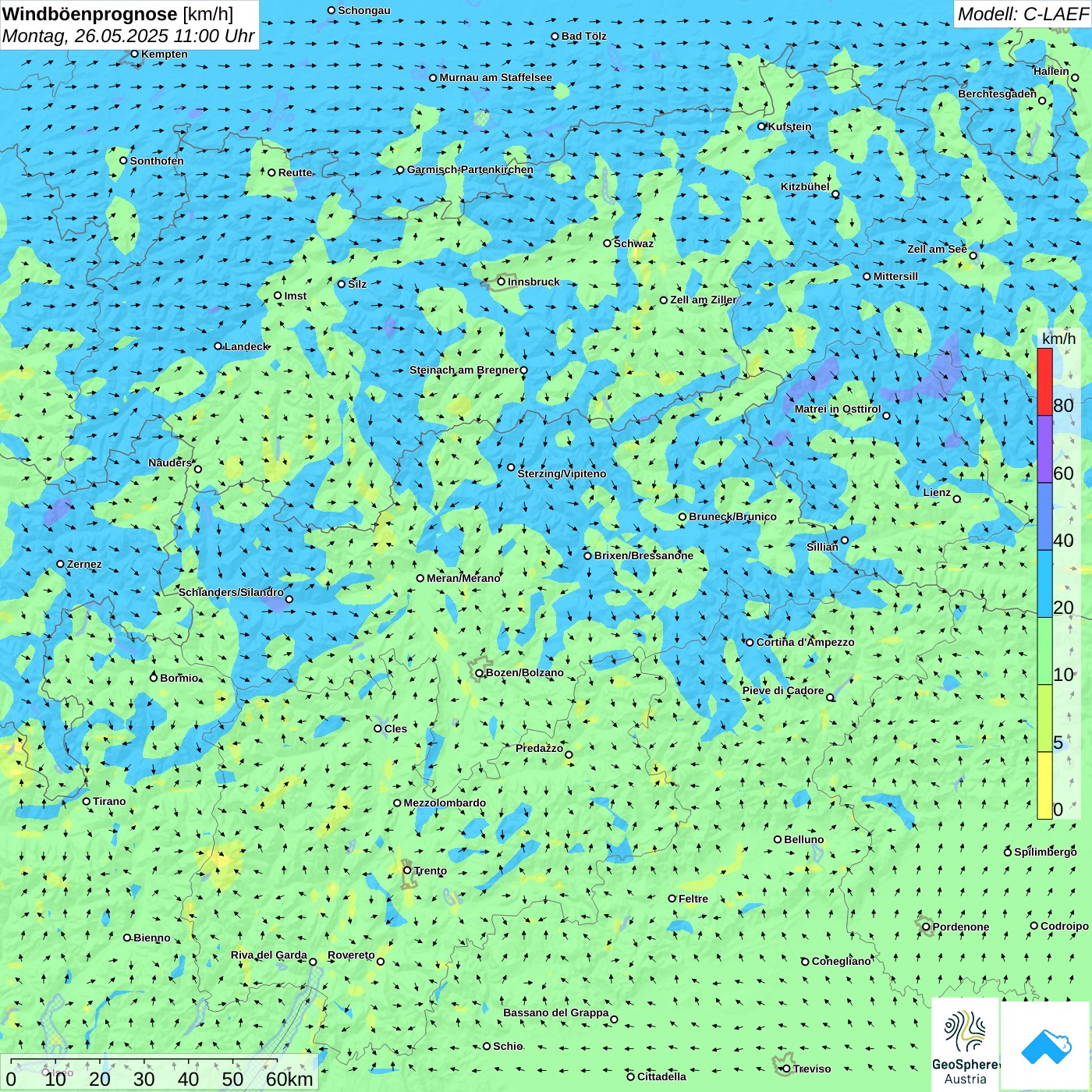This screenshot has width=1092, height=1092.
Task: Click the Trento city label
Action: coord(431,870)
